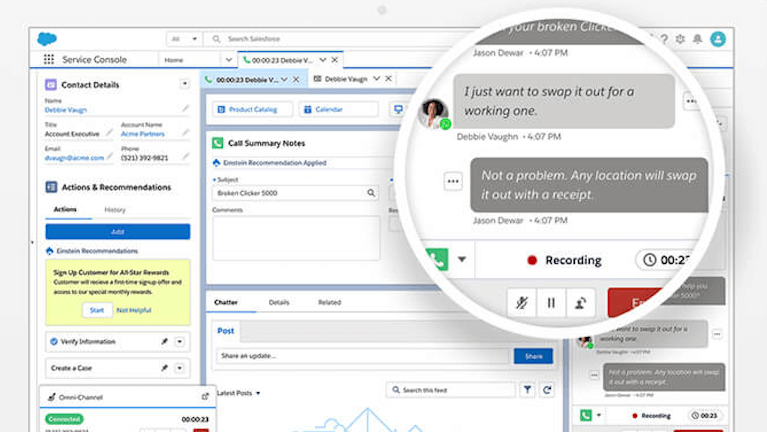Screen dimensions: 767x432
Task: Open the user avatar profile menu
Action: [x=718, y=39]
